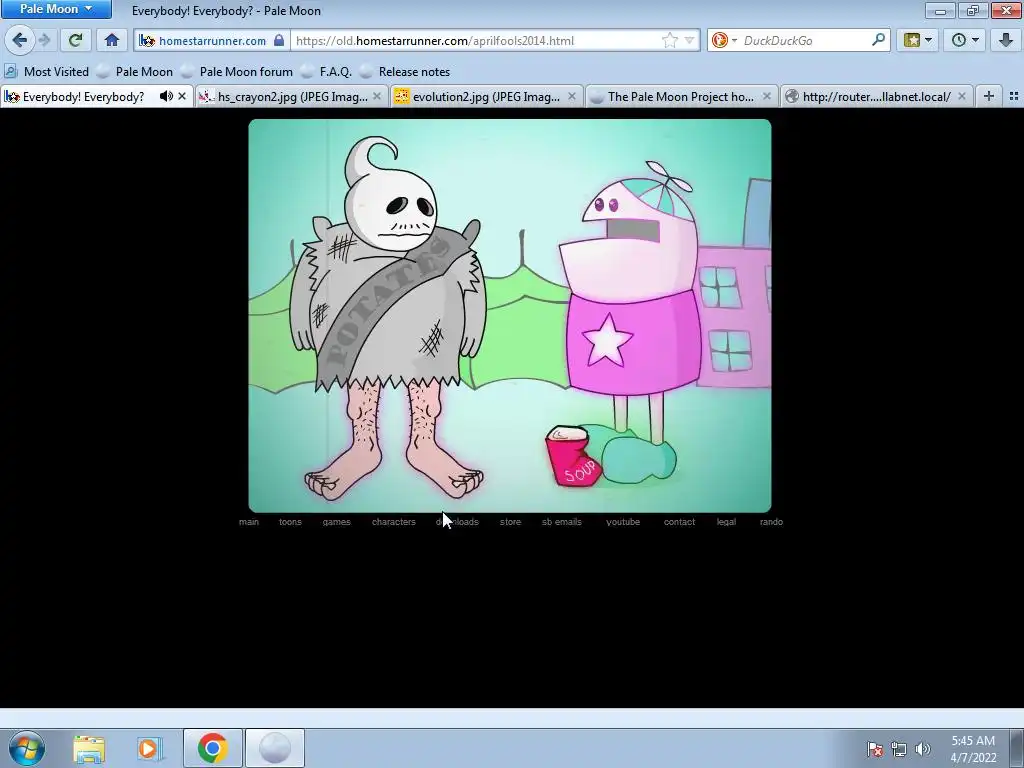
Task: Open the URL history dropdown arrow
Action: (x=689, y=40)
